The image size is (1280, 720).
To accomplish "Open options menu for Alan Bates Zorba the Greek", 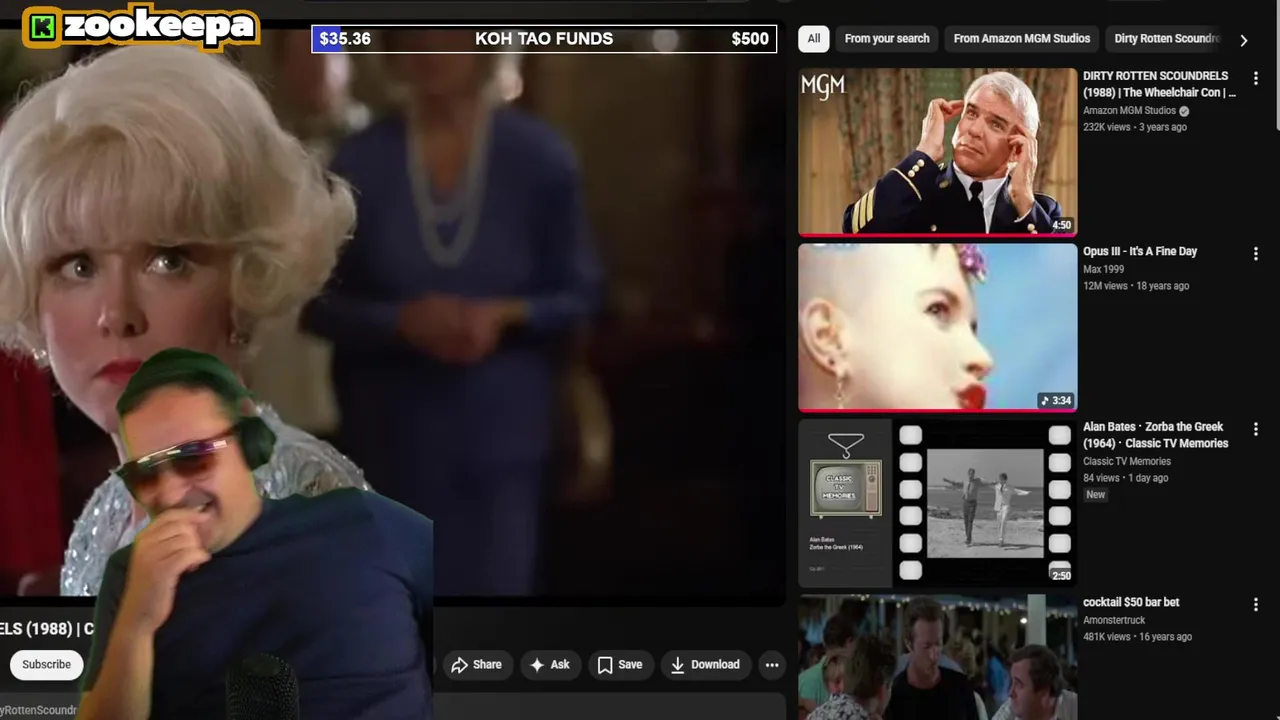I will click(x=1256, y=430).
